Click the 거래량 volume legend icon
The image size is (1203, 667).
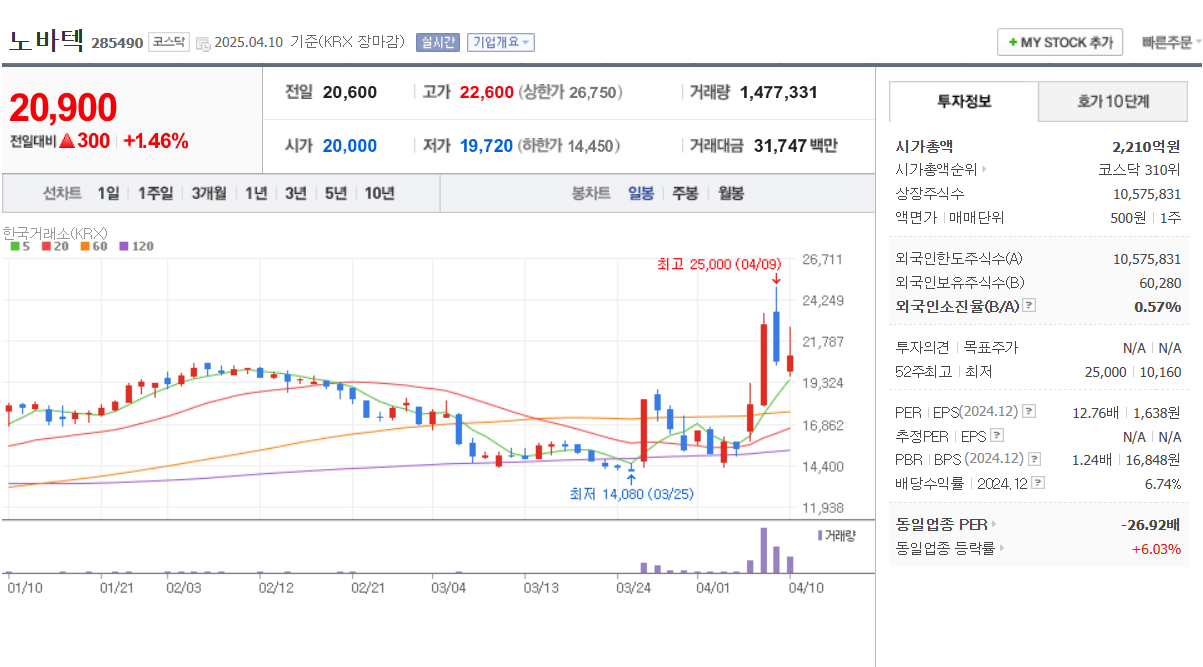tap(820, 535)
